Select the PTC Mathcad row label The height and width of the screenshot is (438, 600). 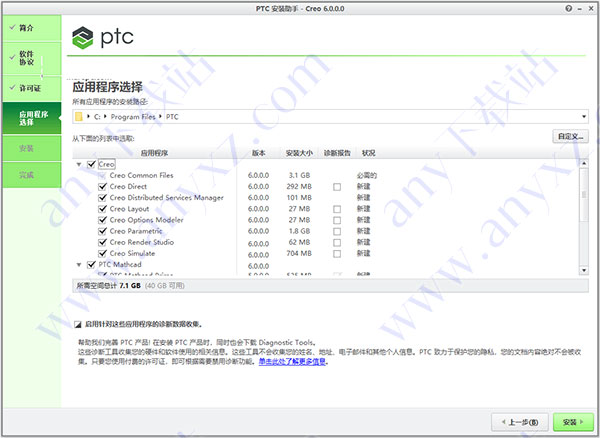coord(120,264)
